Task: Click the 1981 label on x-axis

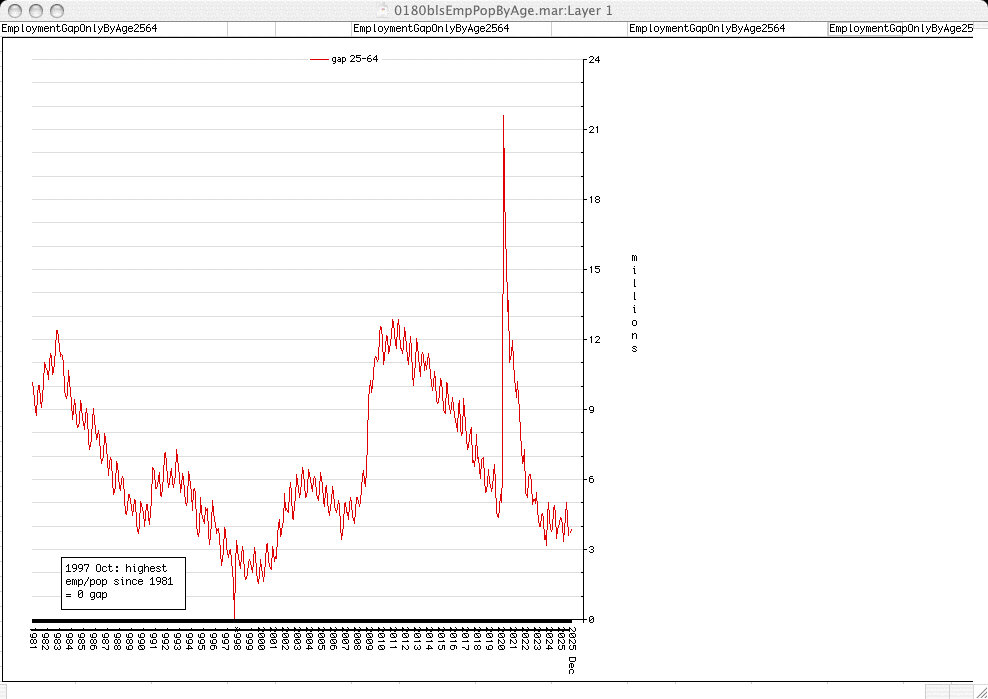Action: coord(33,638)
